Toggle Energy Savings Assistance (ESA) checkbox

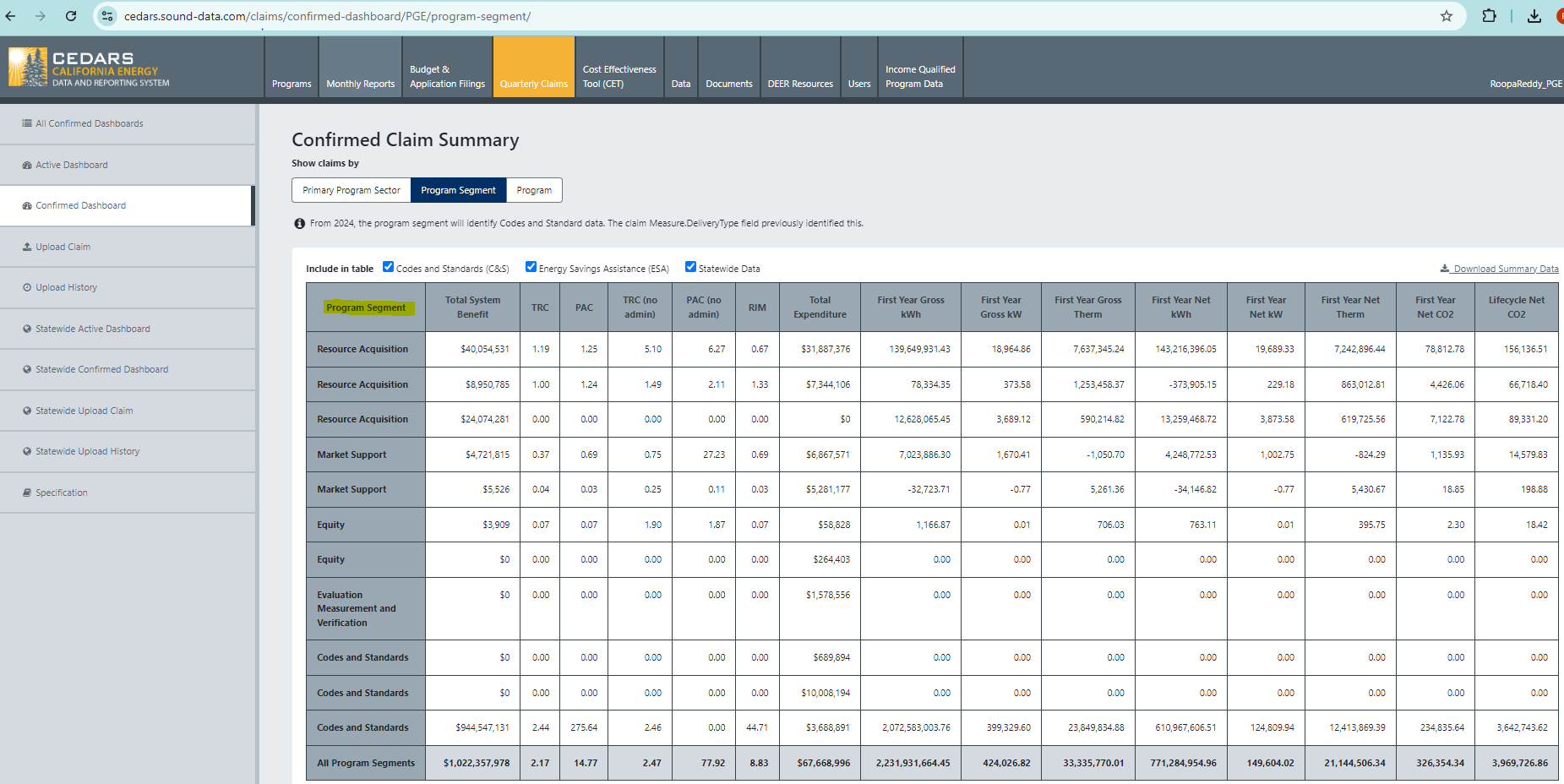(x=531, y=267)
